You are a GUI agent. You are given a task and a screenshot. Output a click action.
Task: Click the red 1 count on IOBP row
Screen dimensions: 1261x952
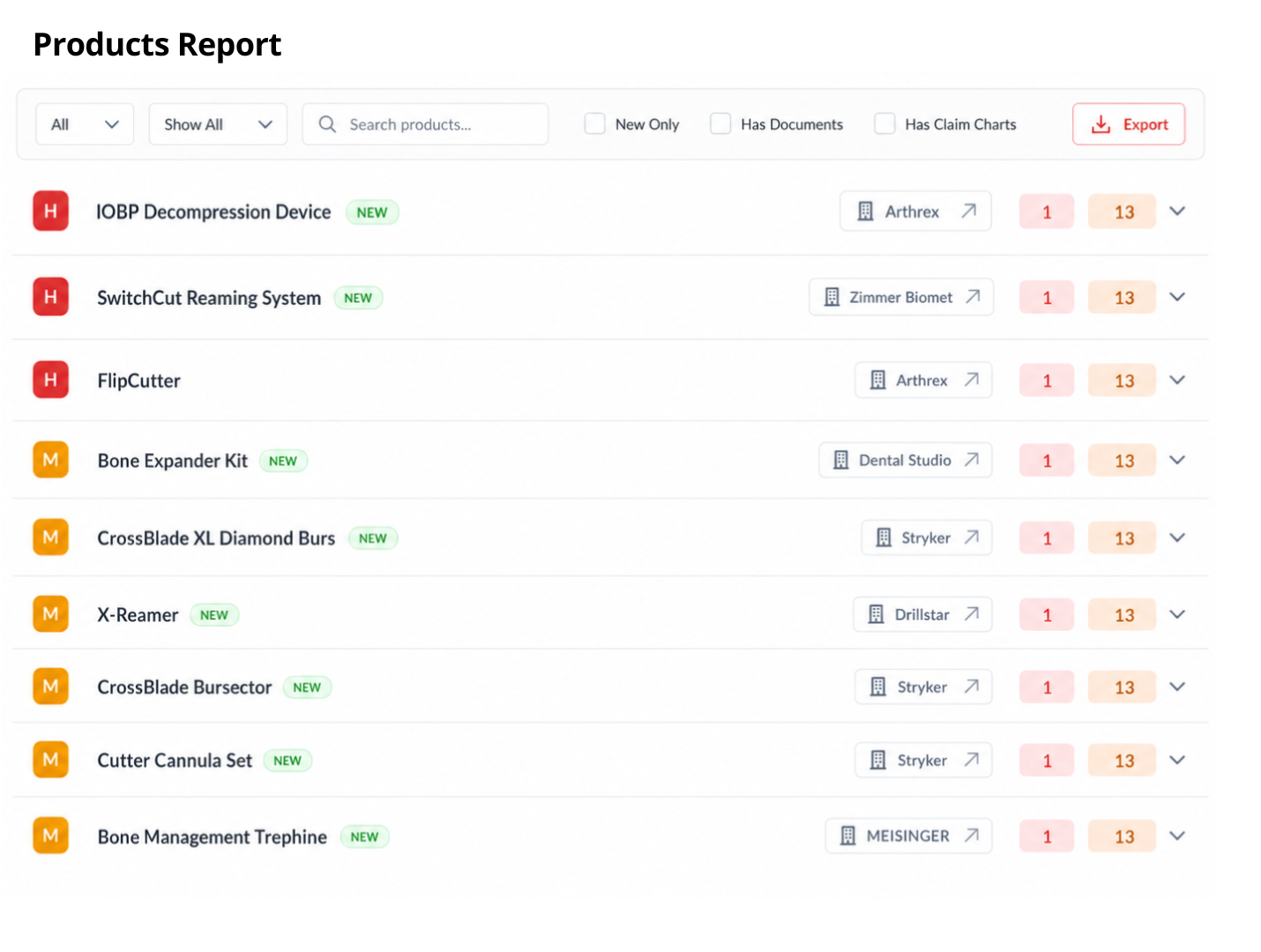click(1047, 212)
